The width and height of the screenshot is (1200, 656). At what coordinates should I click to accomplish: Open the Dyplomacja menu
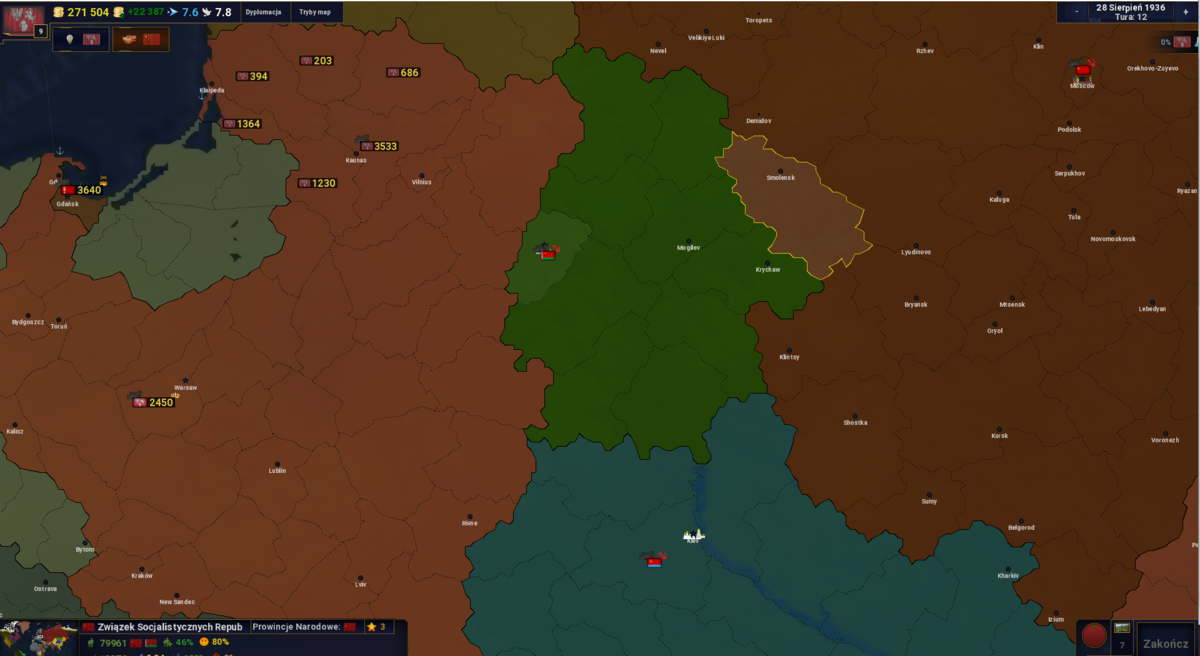pos(263,12)
